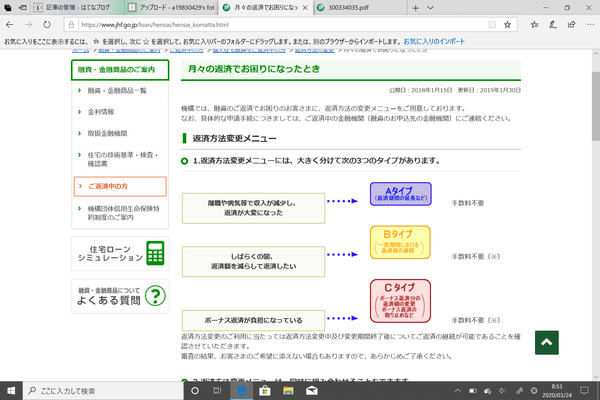Open reading view icon in address bar

pos(492,25)
